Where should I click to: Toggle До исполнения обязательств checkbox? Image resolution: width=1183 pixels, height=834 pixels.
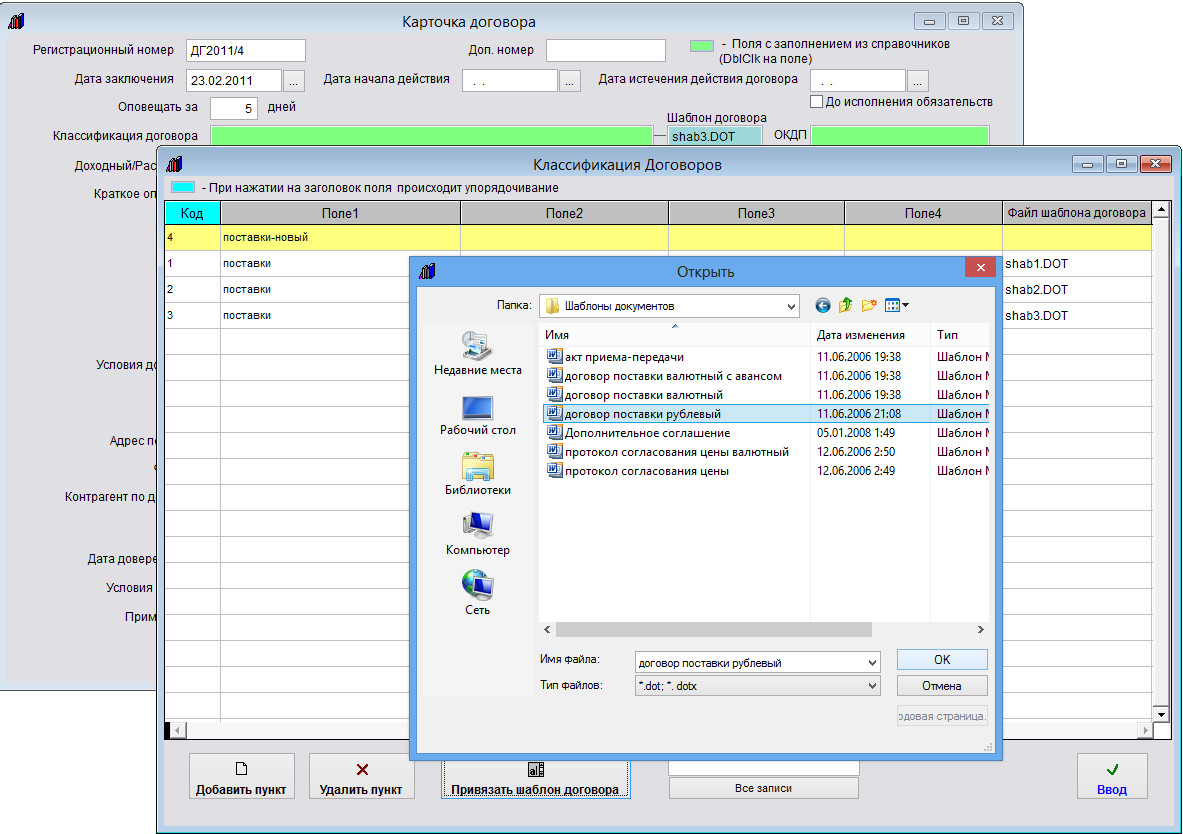816,102
